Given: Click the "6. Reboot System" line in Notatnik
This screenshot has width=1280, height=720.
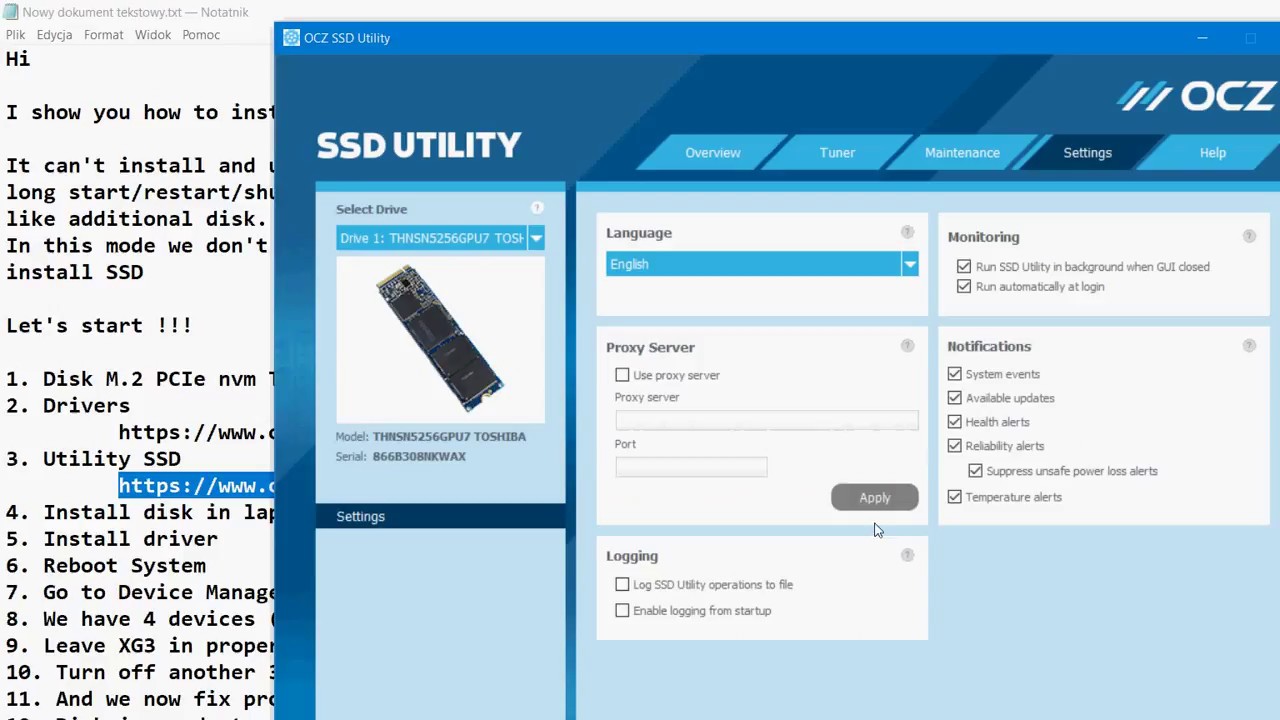Looking at the screenshot, I should tap(105, 565).
